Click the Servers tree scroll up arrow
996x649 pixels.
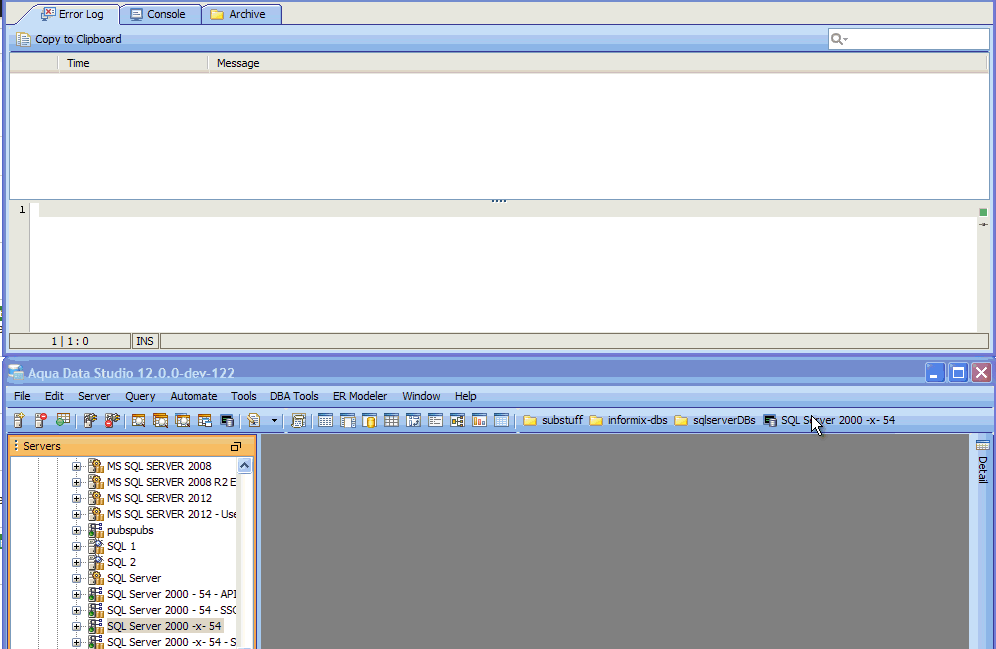pos(245,466)
